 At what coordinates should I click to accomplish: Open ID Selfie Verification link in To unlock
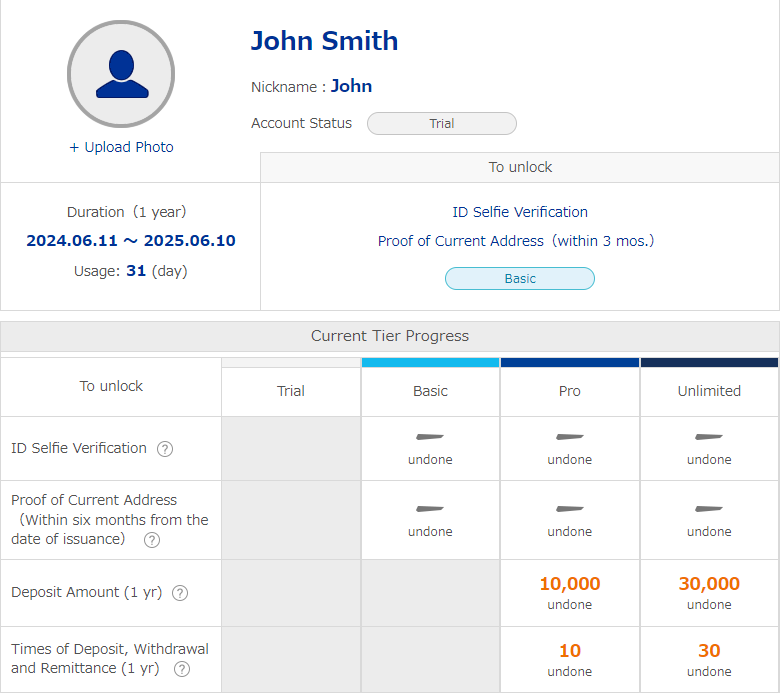click(520, 212)
